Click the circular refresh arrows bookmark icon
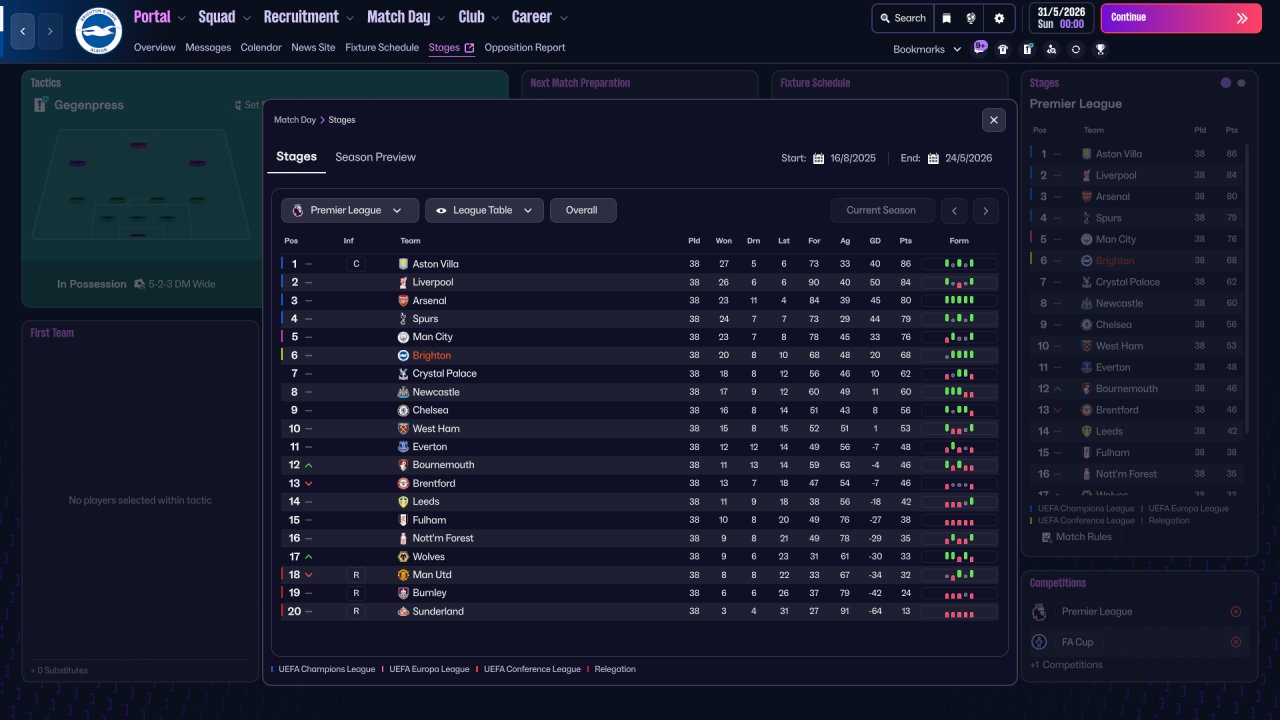The width and height of the screenshot is (1280, 720). tap(1076, 49)
